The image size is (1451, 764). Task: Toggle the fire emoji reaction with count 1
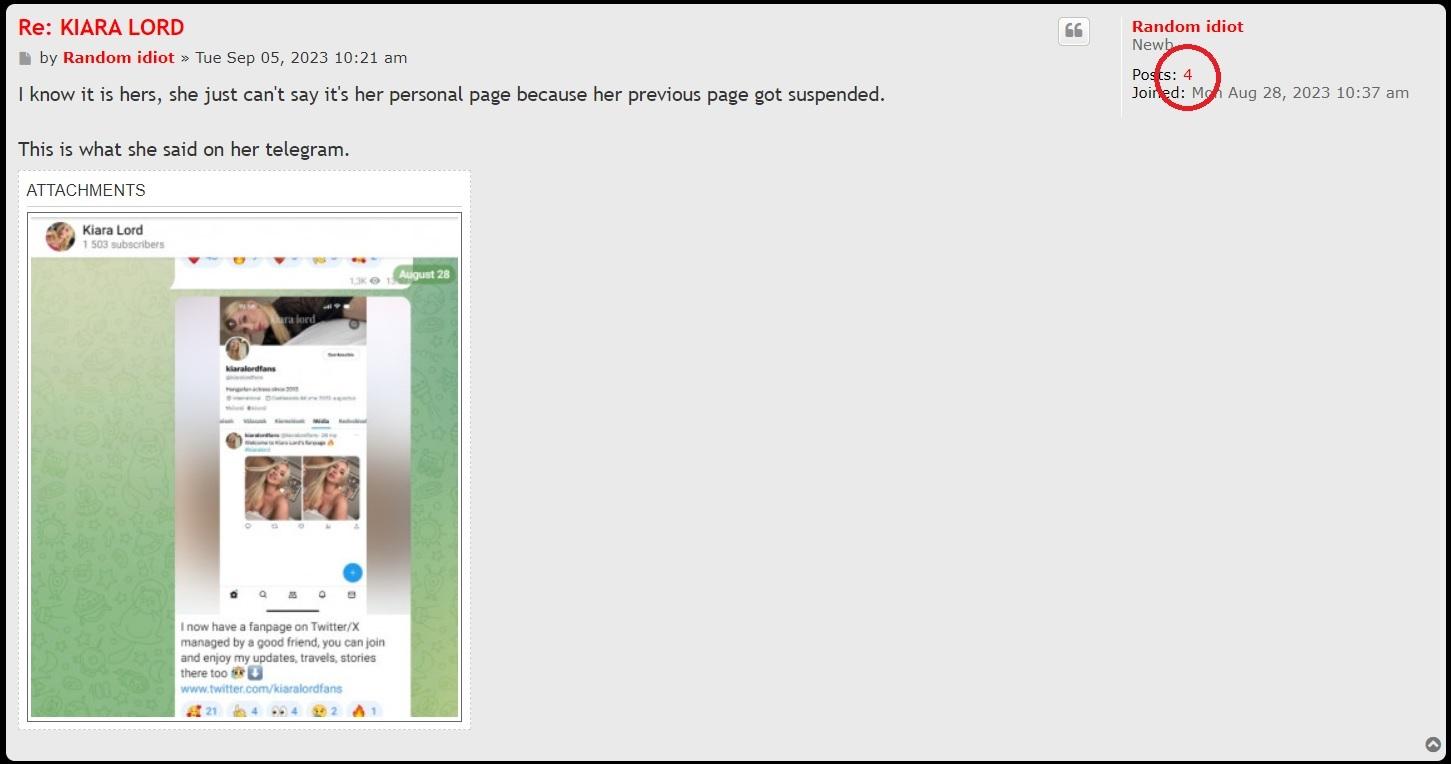point(365,711)
